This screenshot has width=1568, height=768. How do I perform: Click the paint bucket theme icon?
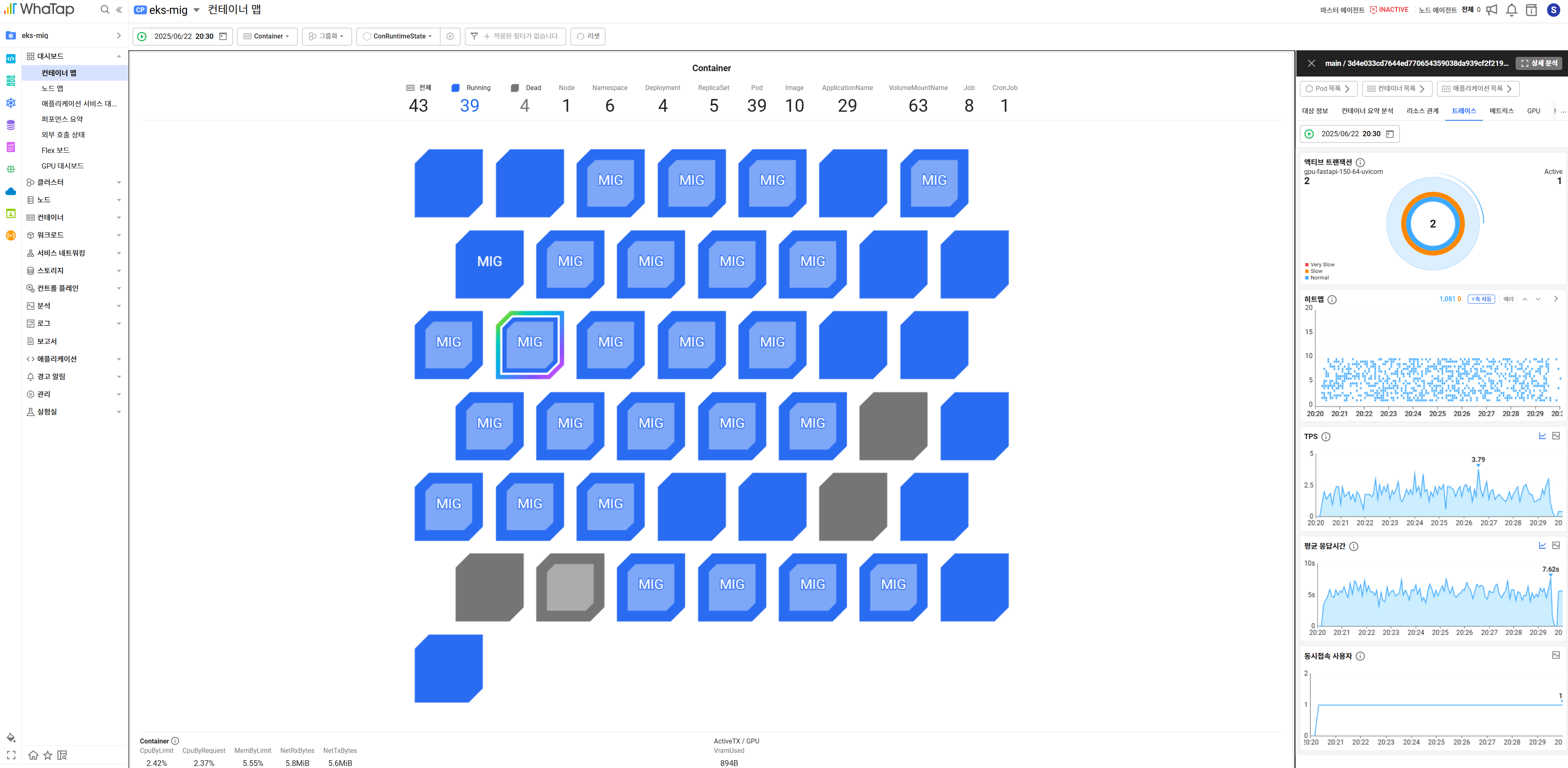[x=11, y=738]
